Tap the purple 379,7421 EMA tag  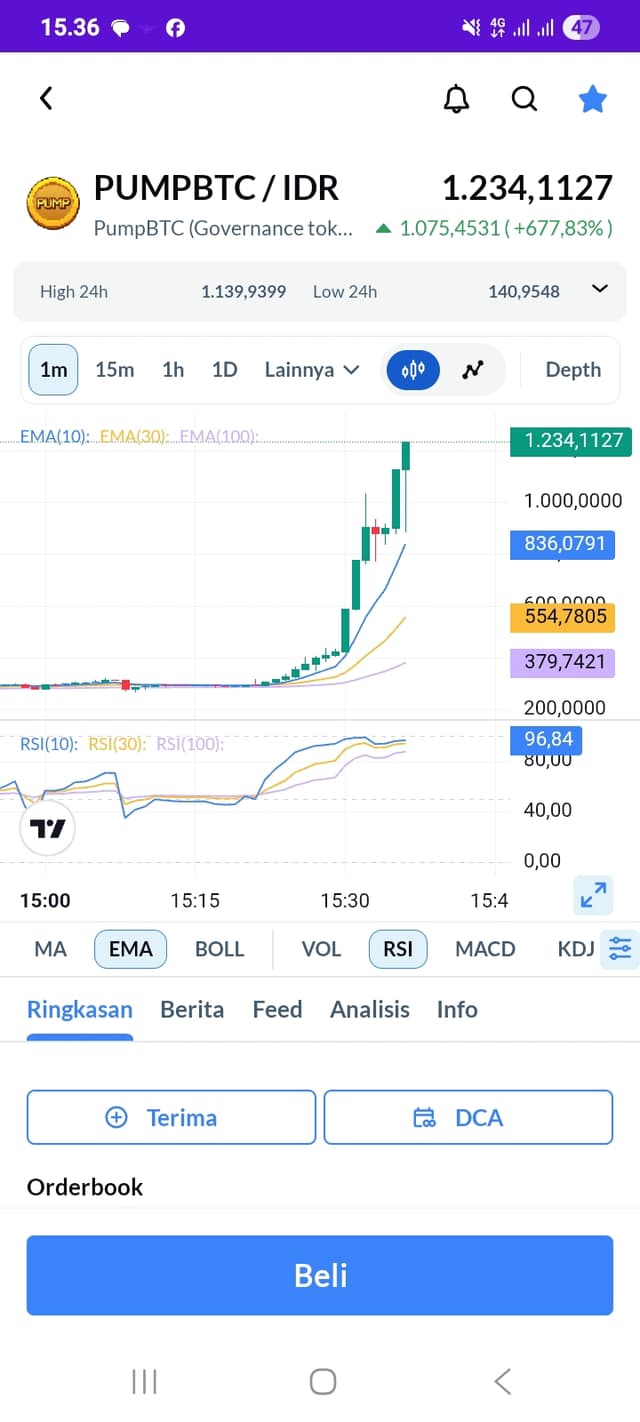click(x=563, y=661)
